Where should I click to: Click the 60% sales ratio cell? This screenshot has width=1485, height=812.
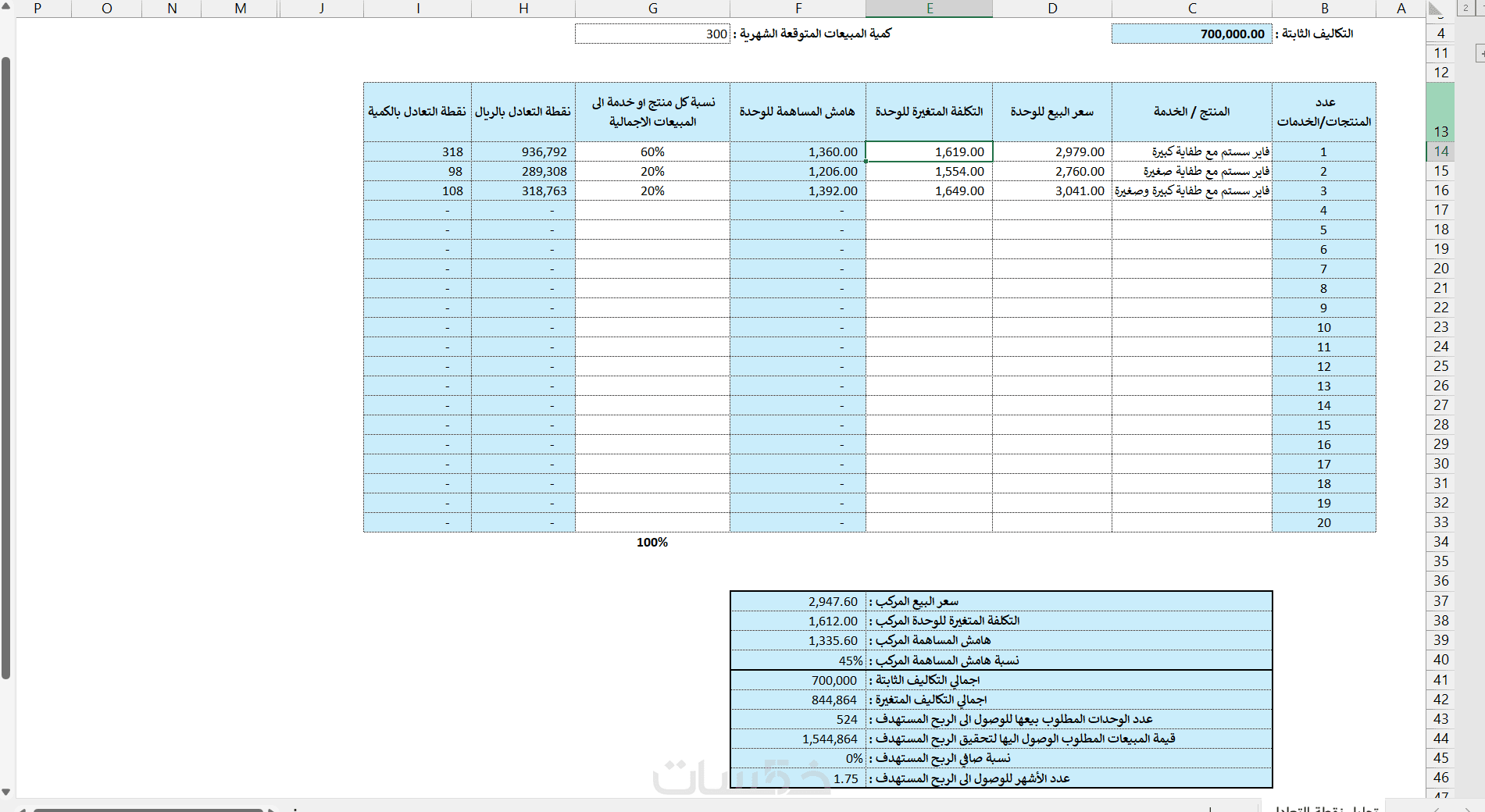tap(653, 151)
